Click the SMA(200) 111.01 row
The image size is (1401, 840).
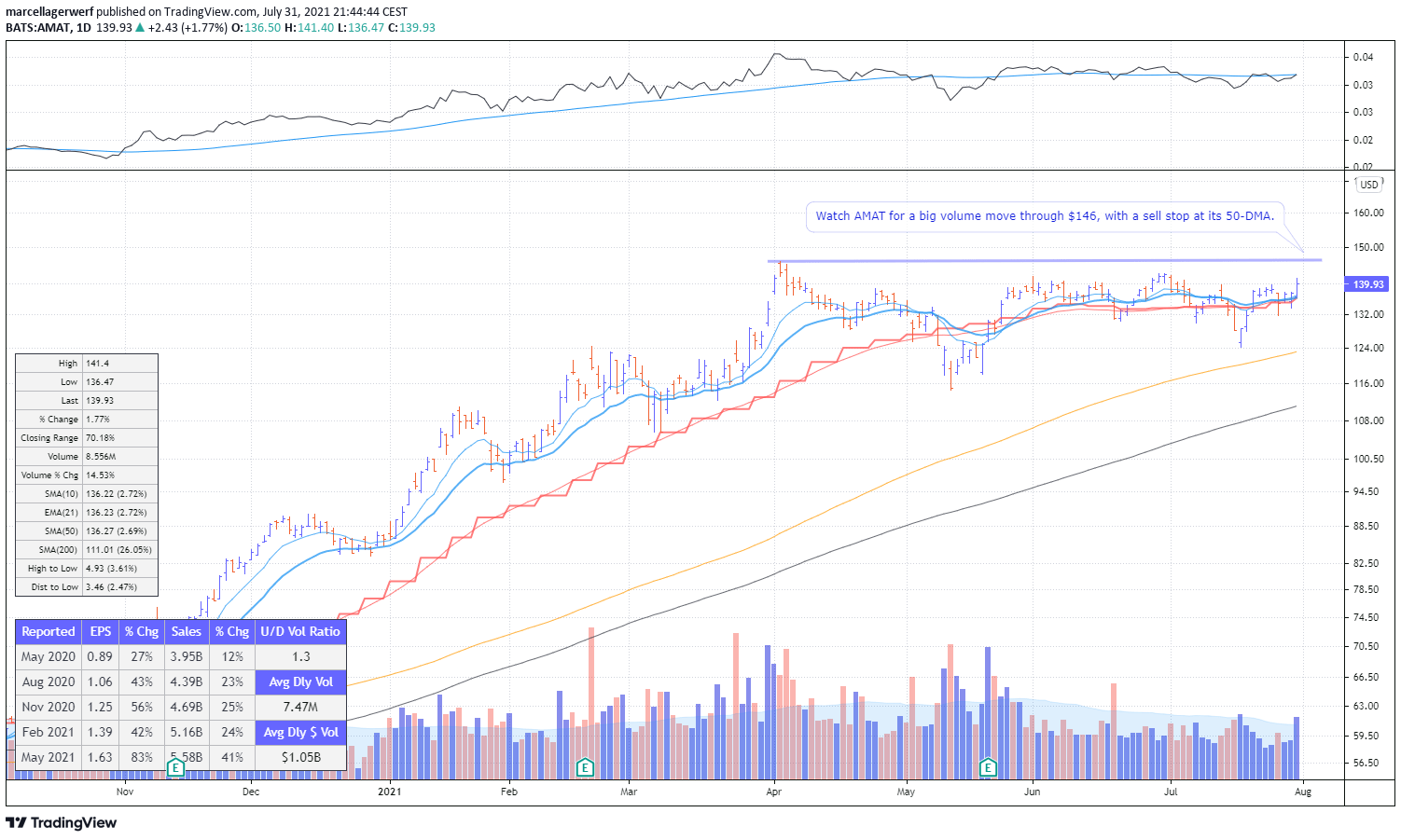point(87,550)
